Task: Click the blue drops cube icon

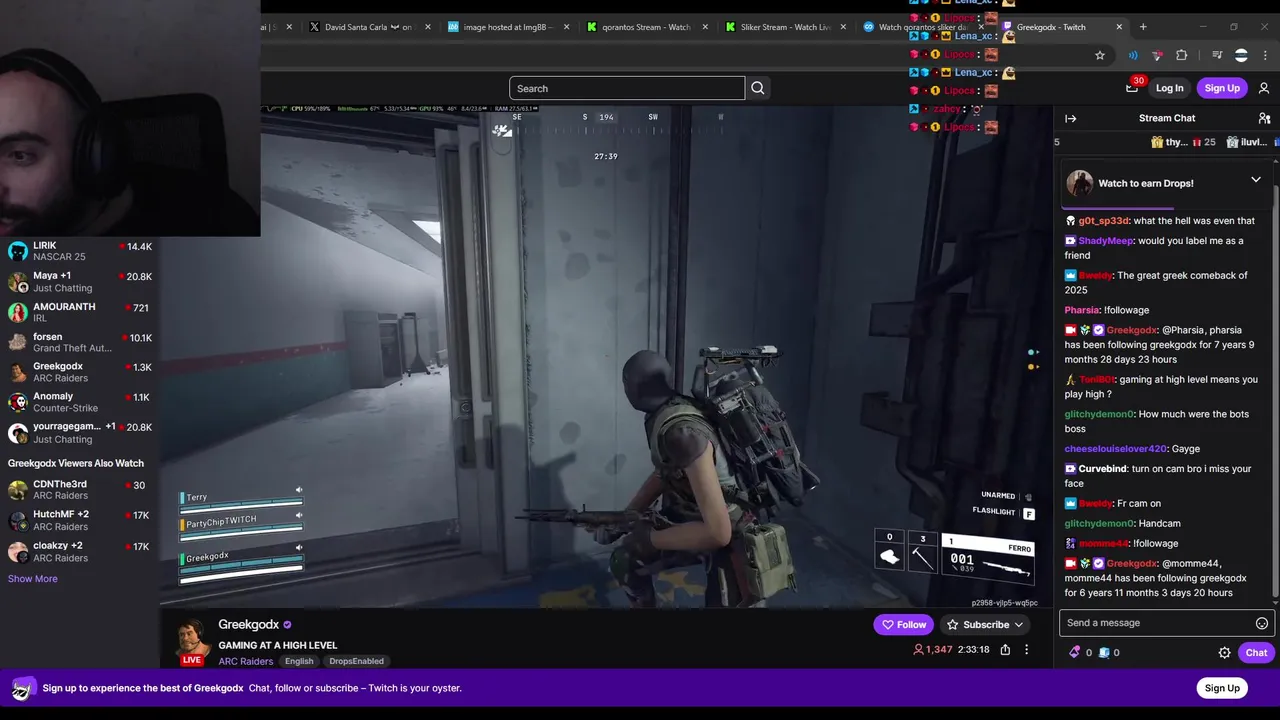Action: [x=1104, y=652]
